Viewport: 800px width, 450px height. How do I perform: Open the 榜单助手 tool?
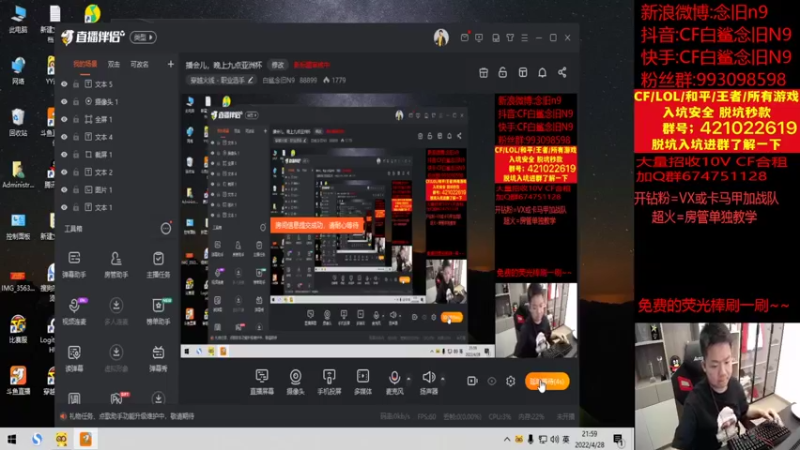coord(158,310)
